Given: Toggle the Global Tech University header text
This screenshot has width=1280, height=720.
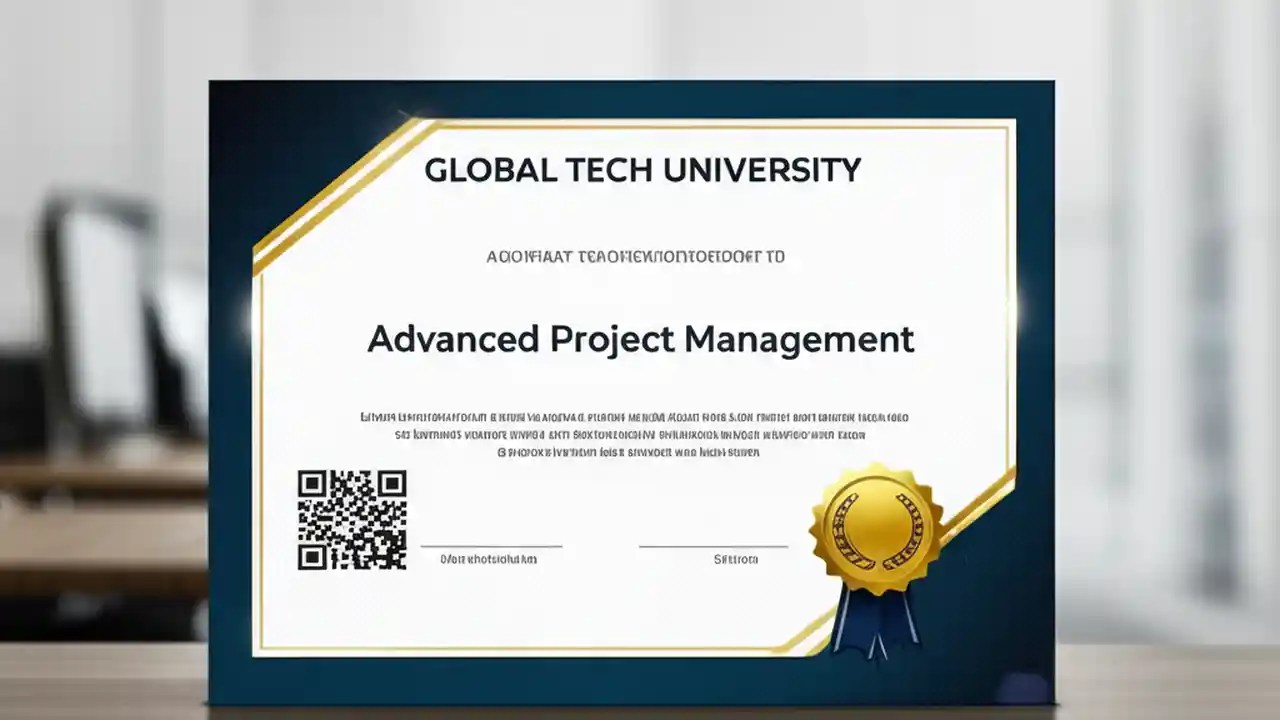Looking at the screenshot, I should 641,169.
